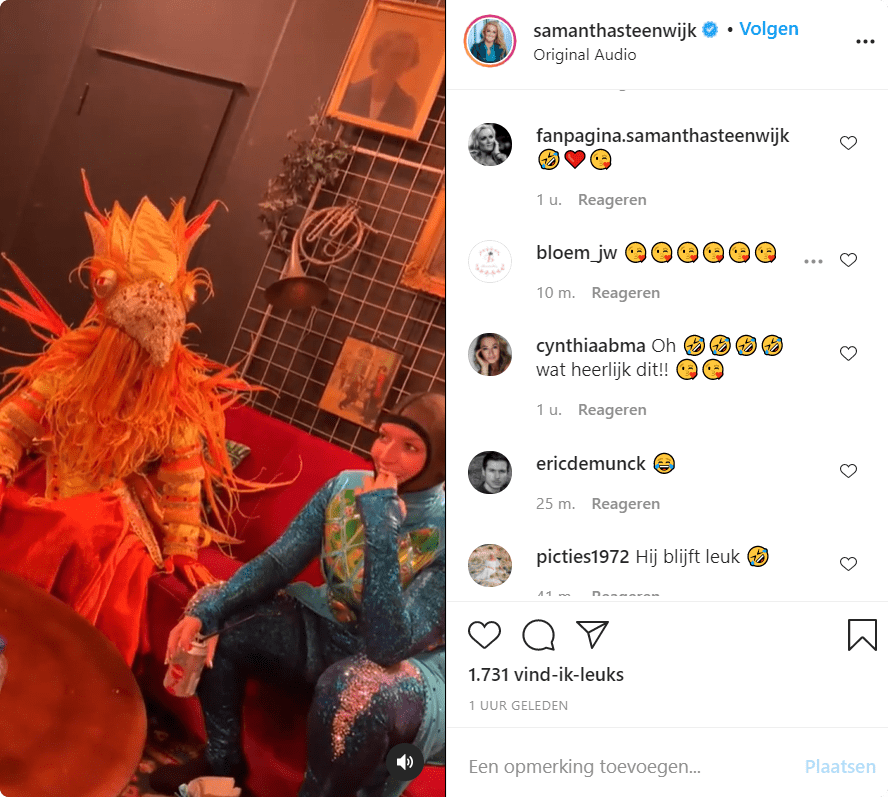Screen dimensions: 888x797
Task: Open the samanthasteenwijk username link
Action: [x=614, y=30]
